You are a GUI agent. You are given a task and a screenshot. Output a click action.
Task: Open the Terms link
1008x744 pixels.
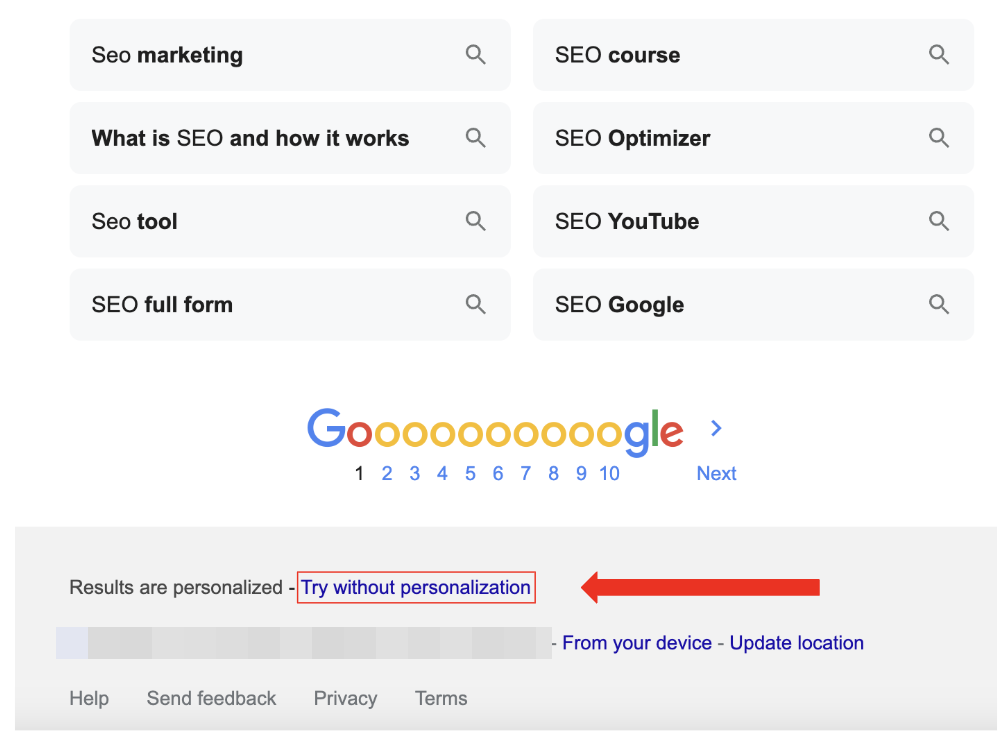coord(441,698)
